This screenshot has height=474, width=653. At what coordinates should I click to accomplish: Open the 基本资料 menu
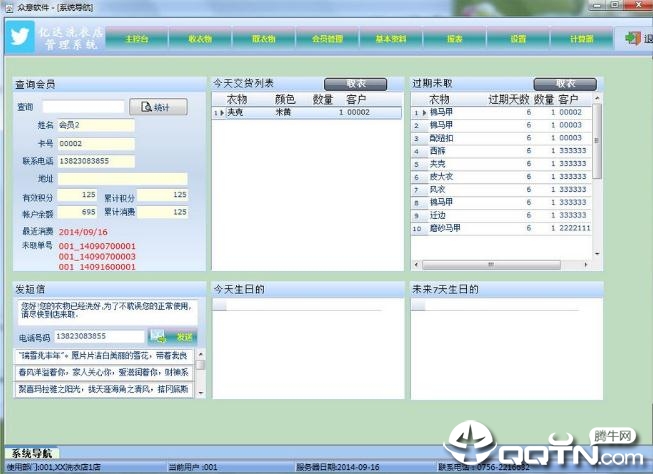pyautogui.click(x=391, y=39)
